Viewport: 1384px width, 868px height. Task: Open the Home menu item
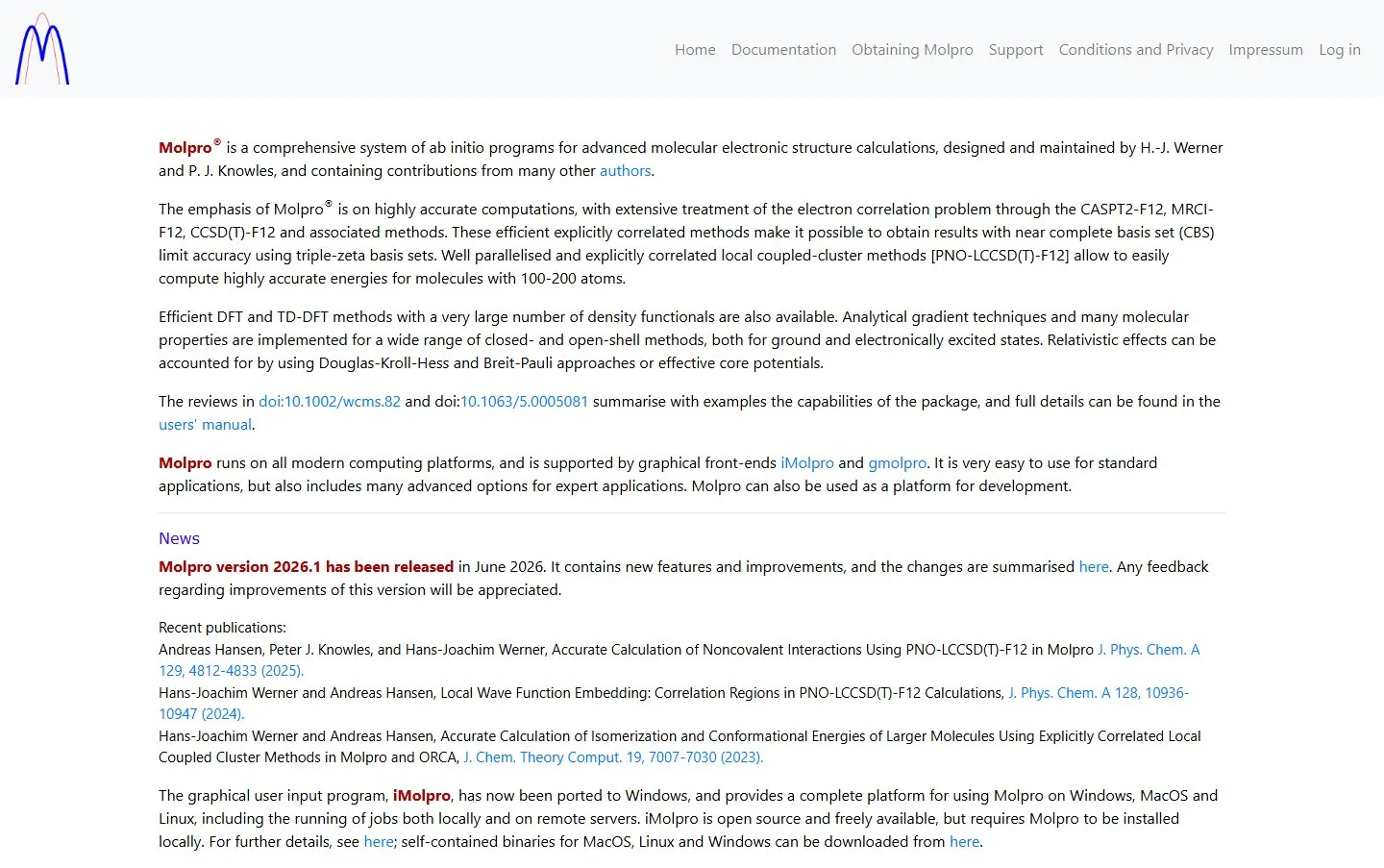(x=695, y=50)
